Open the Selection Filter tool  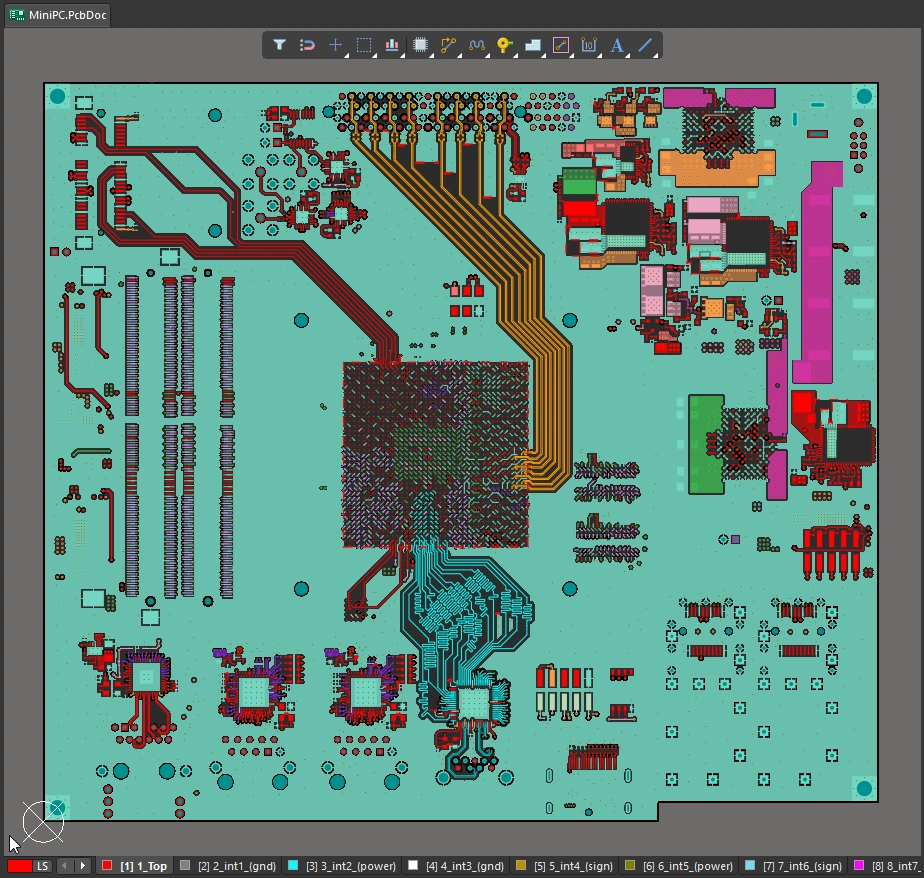280,45
